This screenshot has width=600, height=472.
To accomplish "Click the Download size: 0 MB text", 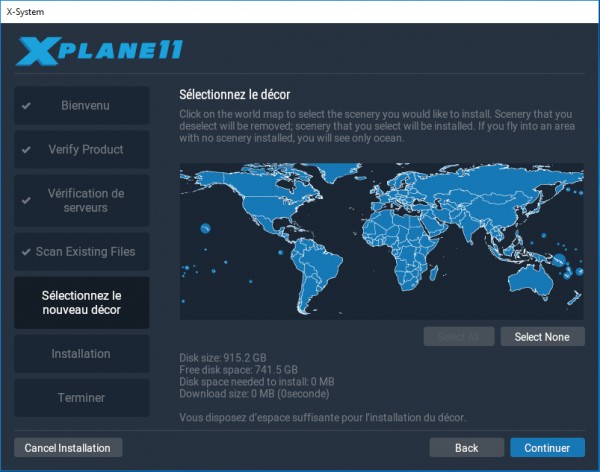I will tap(254, 394).
